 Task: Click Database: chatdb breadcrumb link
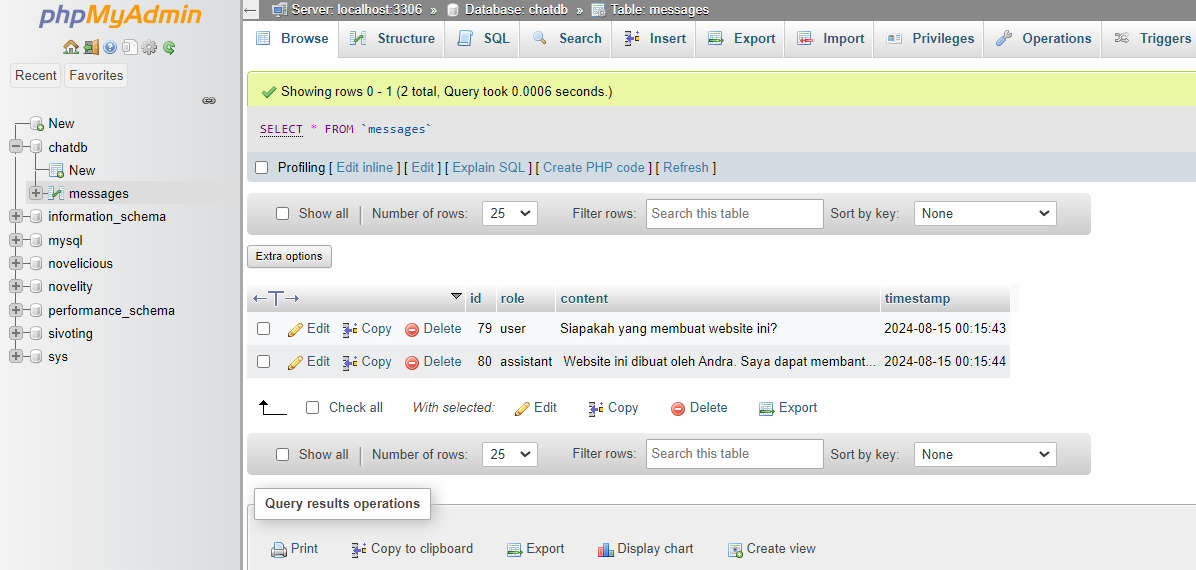click(x=516, y=10)
